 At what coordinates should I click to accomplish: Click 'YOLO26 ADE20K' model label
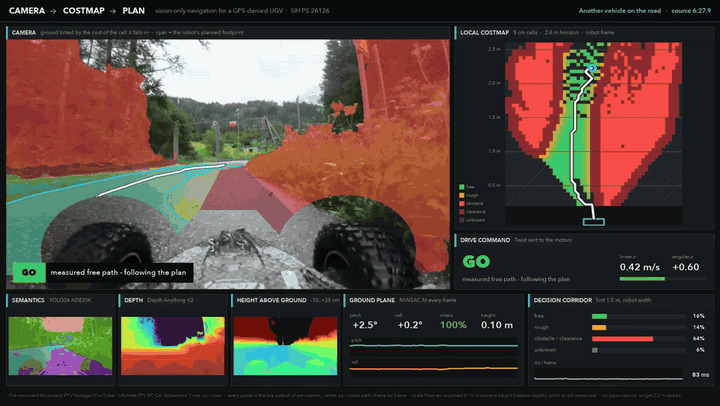tap(70, 300)
